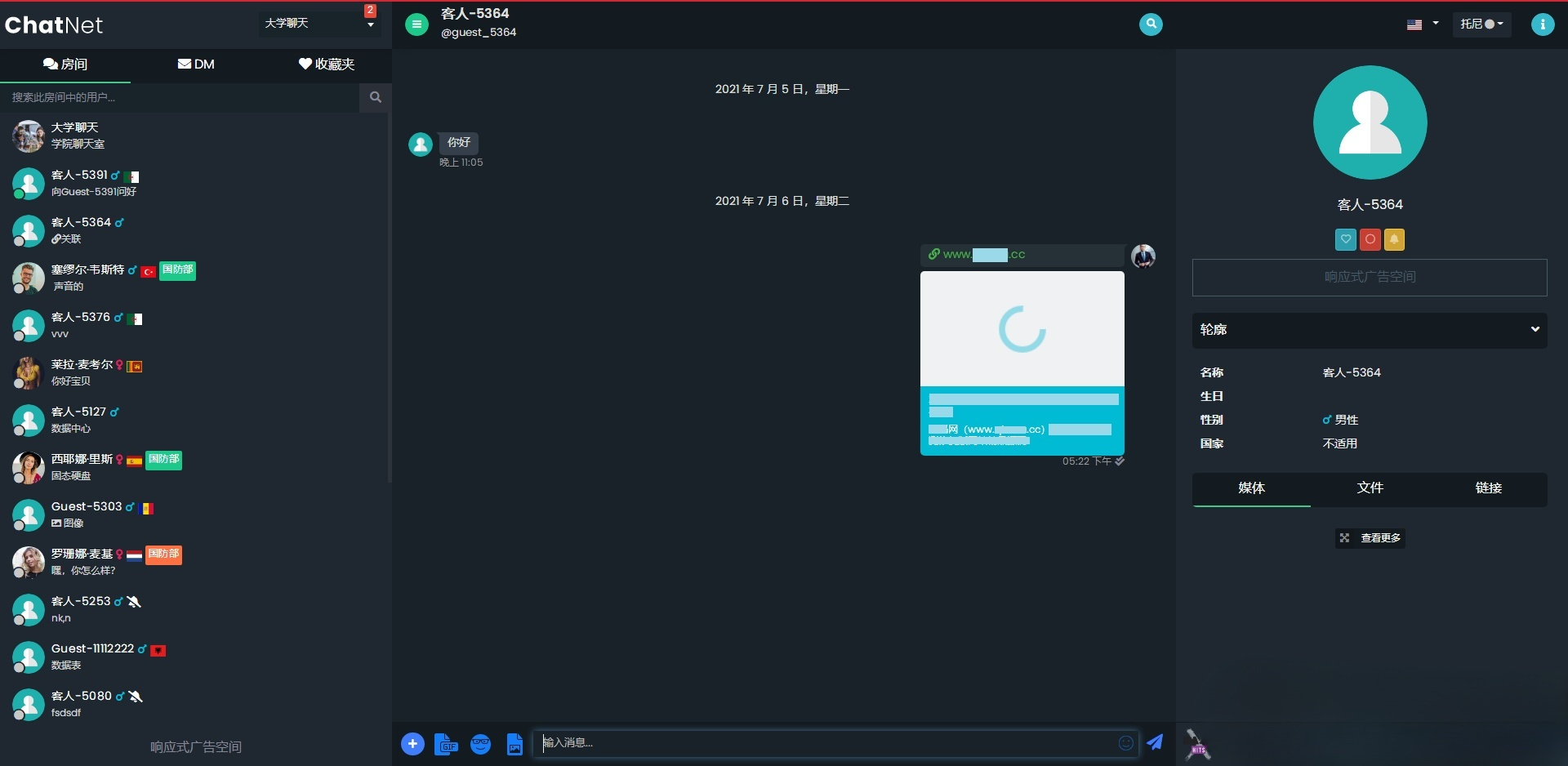This screenshot has height=766, width=1568.
Task: Switch to the 文件 tab
Action: [x=1370, y=488]
